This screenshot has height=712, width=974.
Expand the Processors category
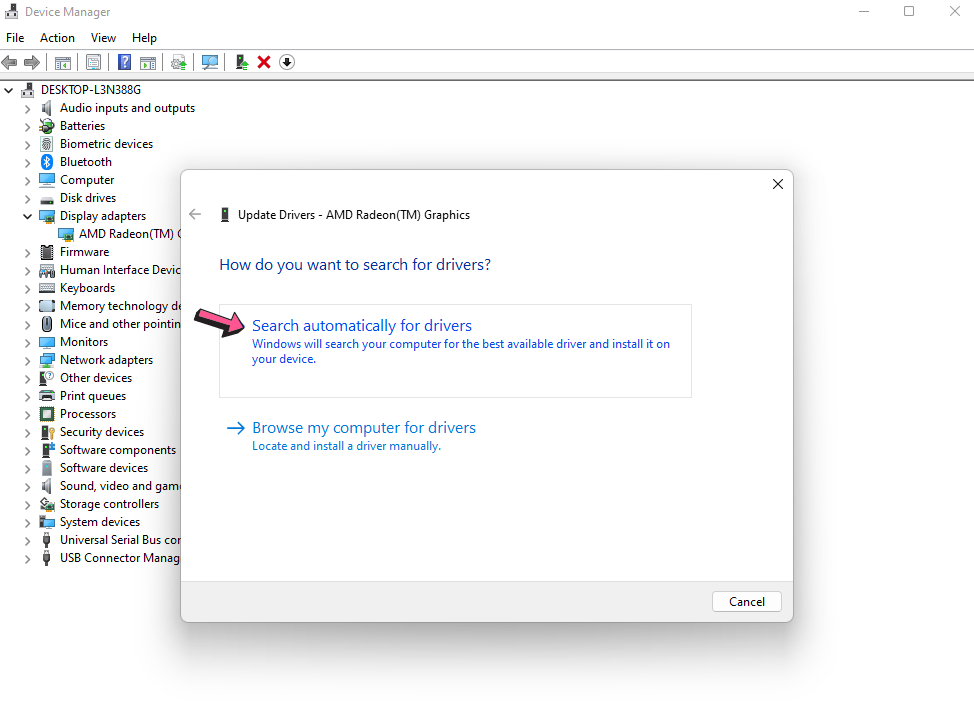(27, 415)
